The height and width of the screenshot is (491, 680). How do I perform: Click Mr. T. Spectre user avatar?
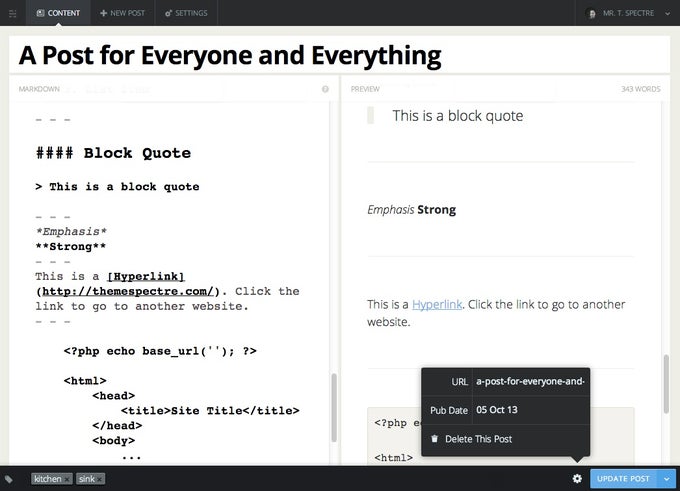tap(591, 13)
